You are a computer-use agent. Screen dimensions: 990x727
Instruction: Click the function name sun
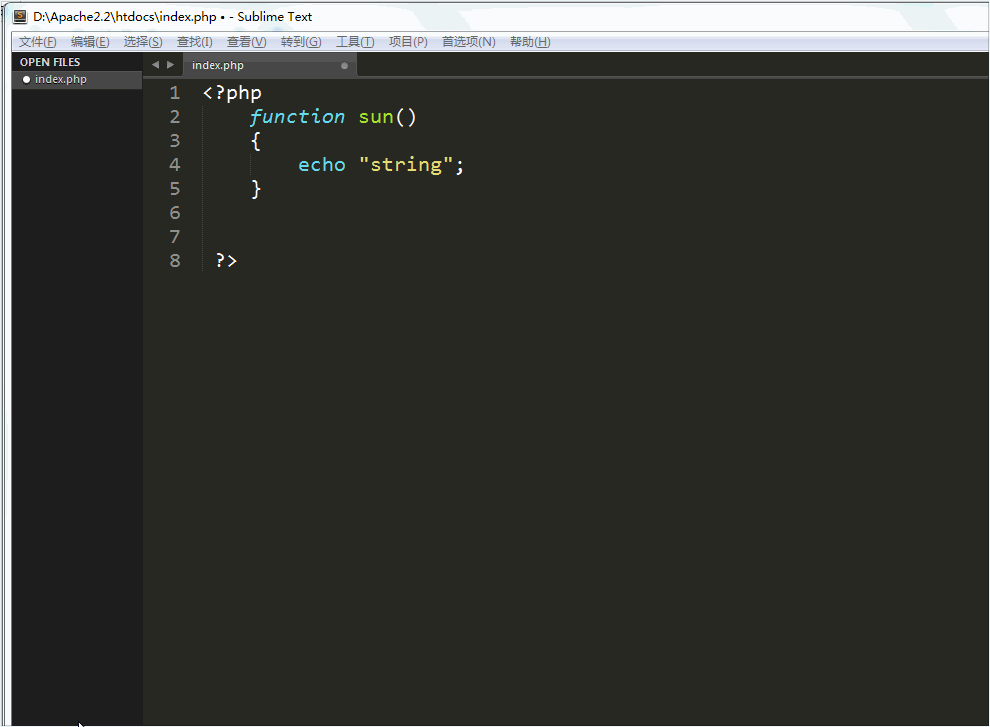[x=376, y=117]
